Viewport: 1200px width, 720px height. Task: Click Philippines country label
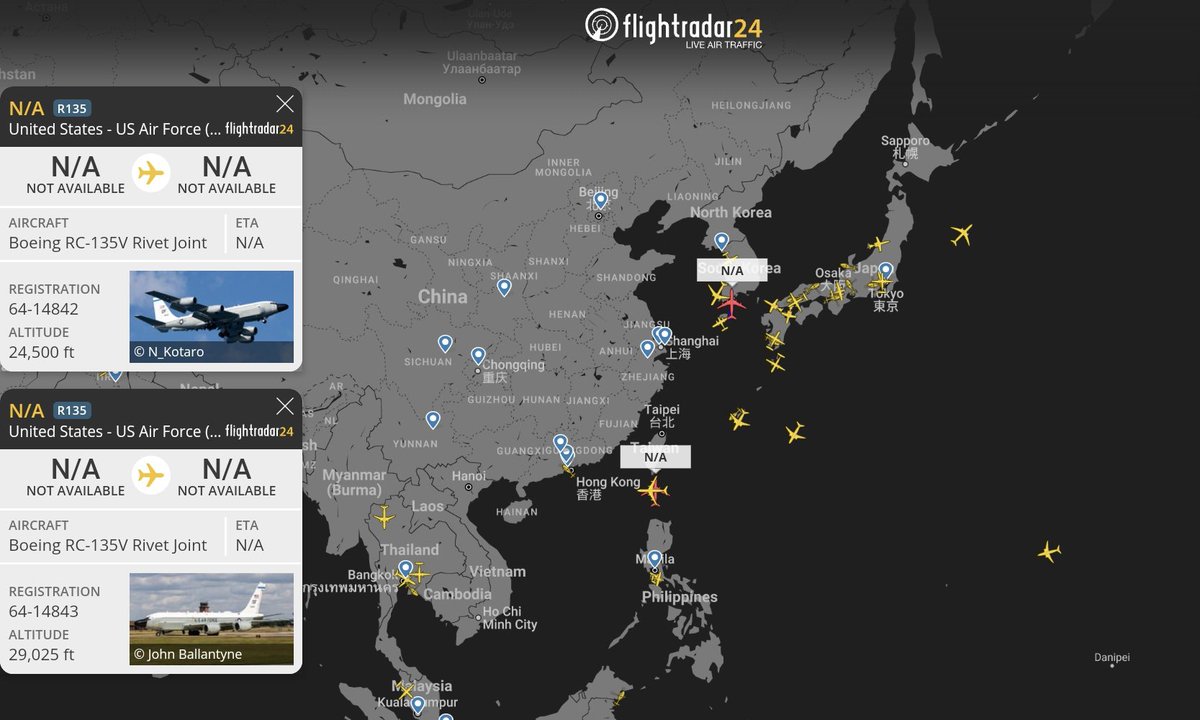point(680,597)
